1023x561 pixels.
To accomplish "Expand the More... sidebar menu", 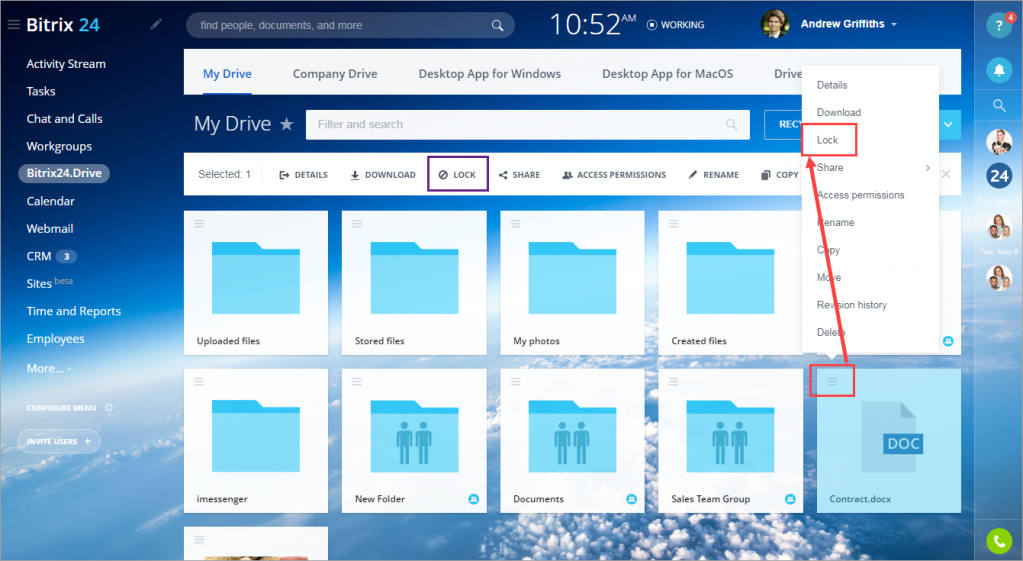I will (49, 369).
